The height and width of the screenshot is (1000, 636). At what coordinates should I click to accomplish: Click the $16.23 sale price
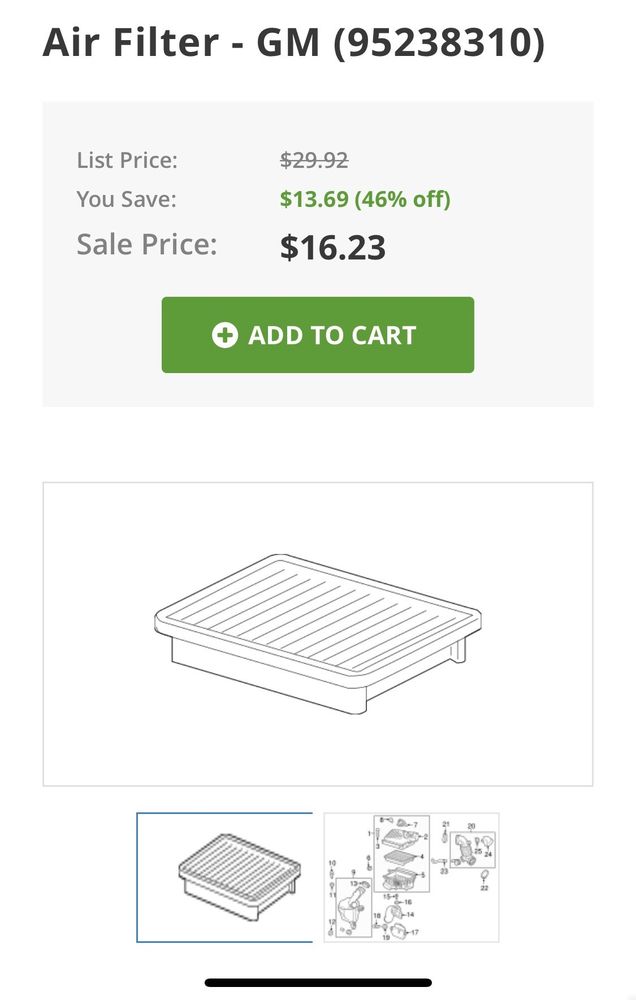point(333,247)
